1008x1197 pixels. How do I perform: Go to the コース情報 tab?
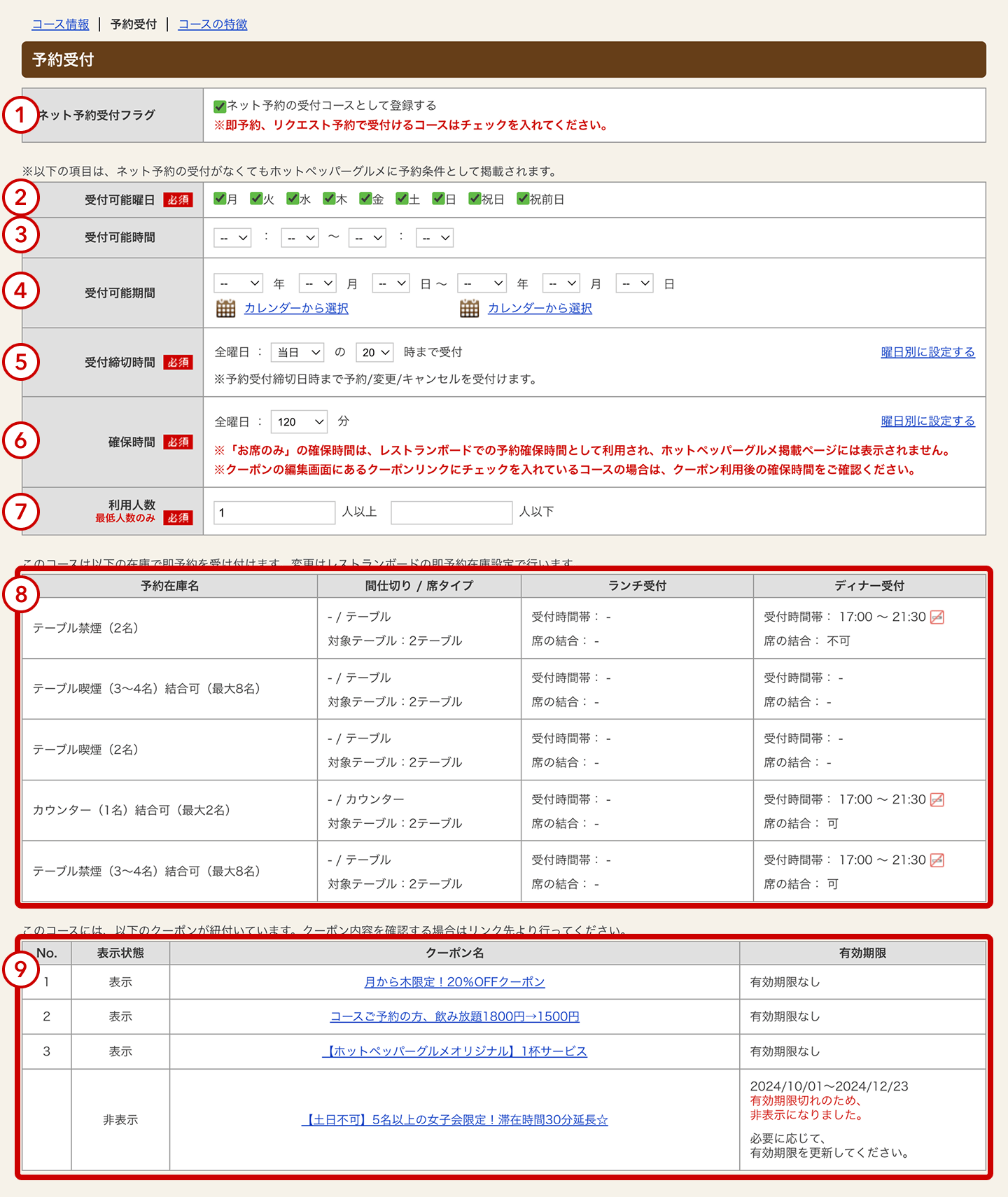point(60,24)
